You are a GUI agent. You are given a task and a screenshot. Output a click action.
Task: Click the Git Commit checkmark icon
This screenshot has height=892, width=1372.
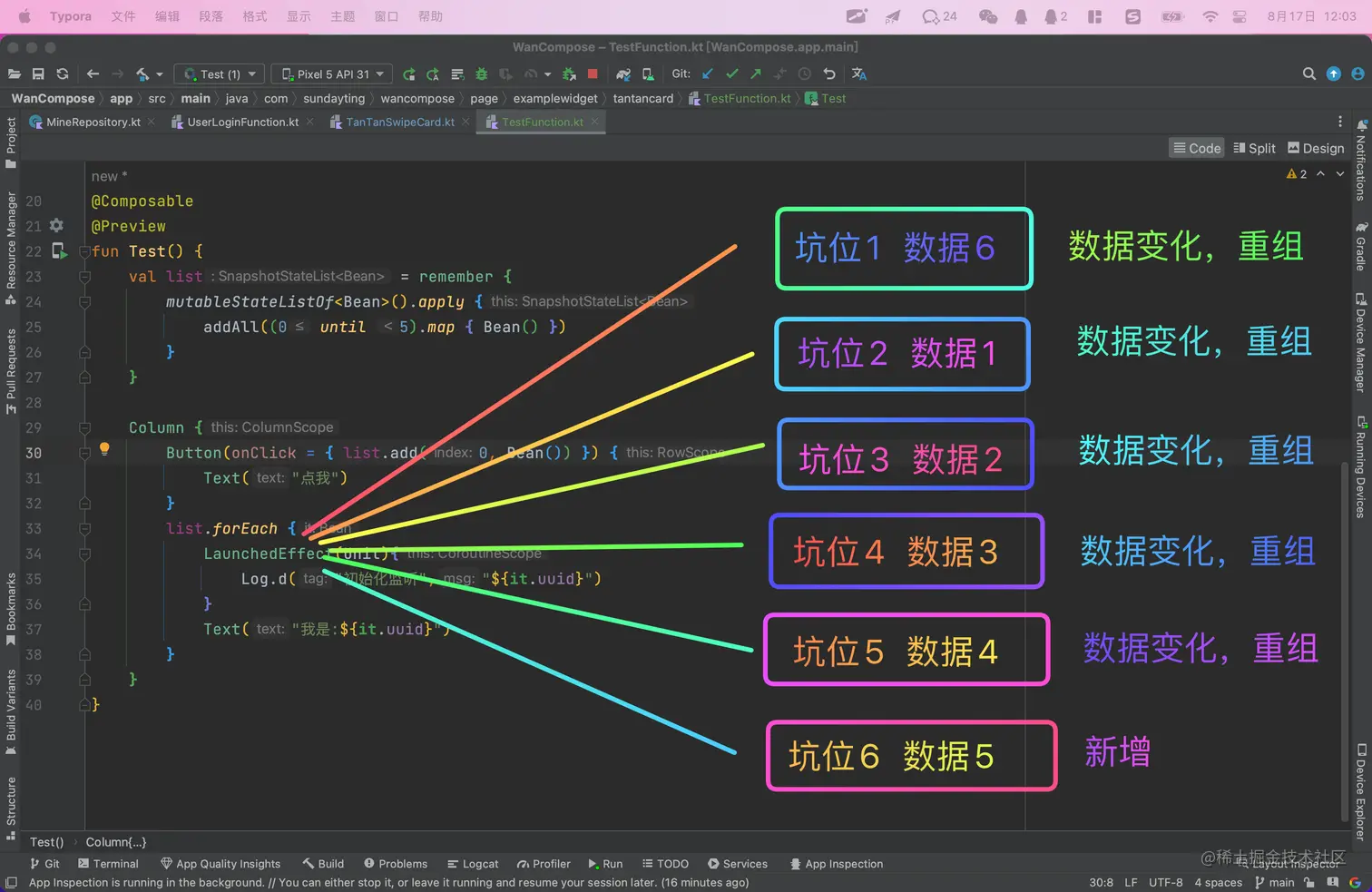[x=732, y=74]
